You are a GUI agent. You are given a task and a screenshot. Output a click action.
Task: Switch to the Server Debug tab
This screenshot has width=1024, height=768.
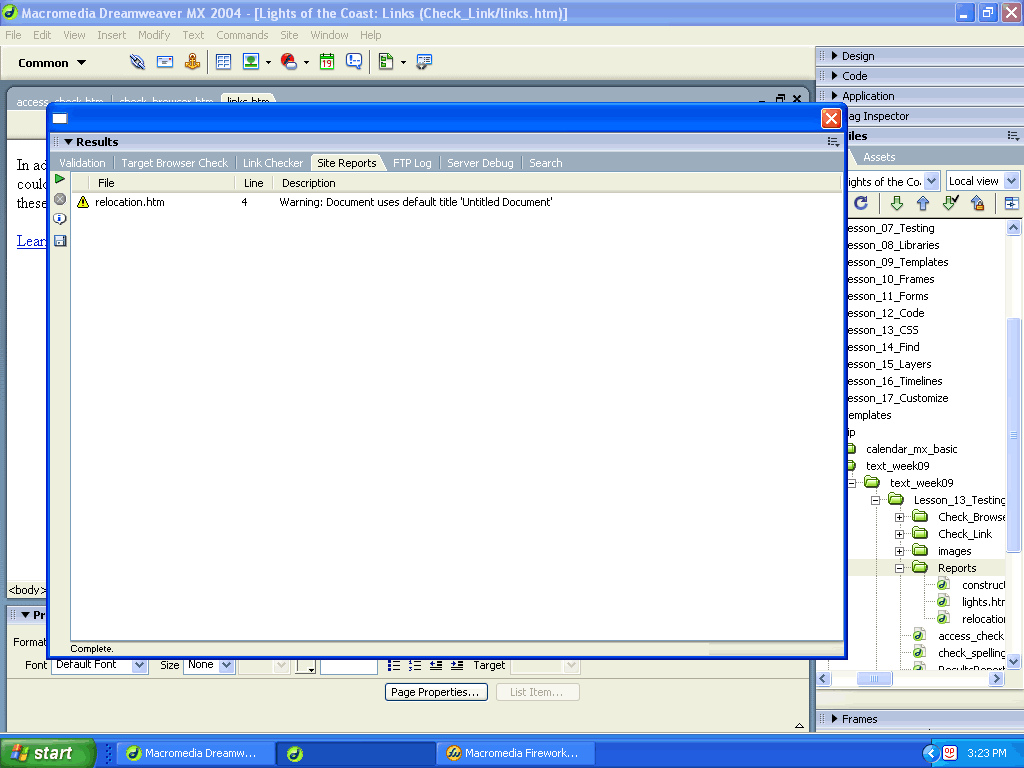coord(480,163)
